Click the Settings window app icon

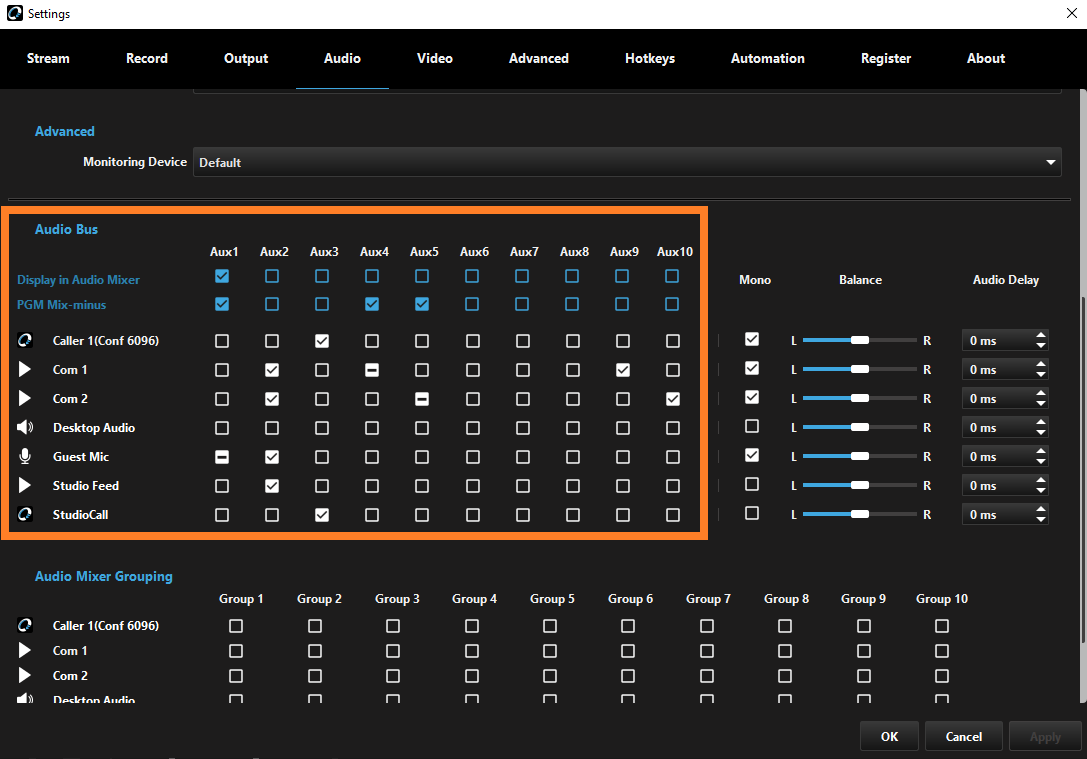click(x=15, y=13)
